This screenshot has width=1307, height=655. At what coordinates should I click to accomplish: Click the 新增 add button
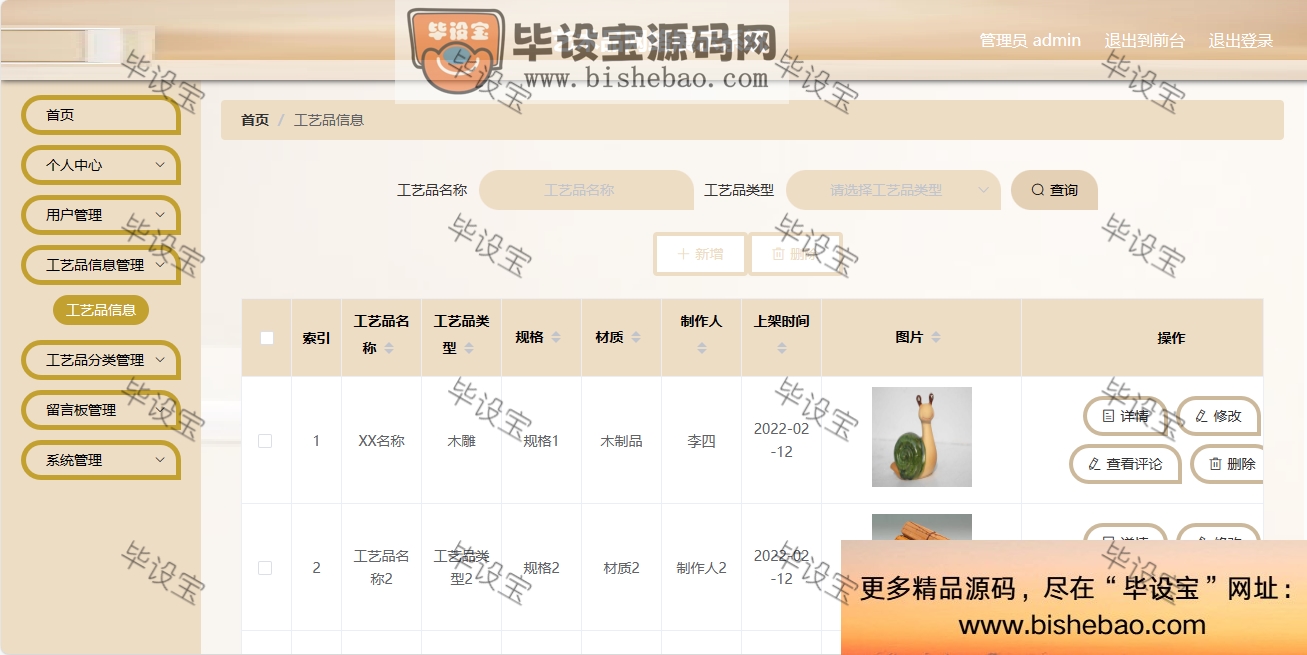[x=700, y=254]
